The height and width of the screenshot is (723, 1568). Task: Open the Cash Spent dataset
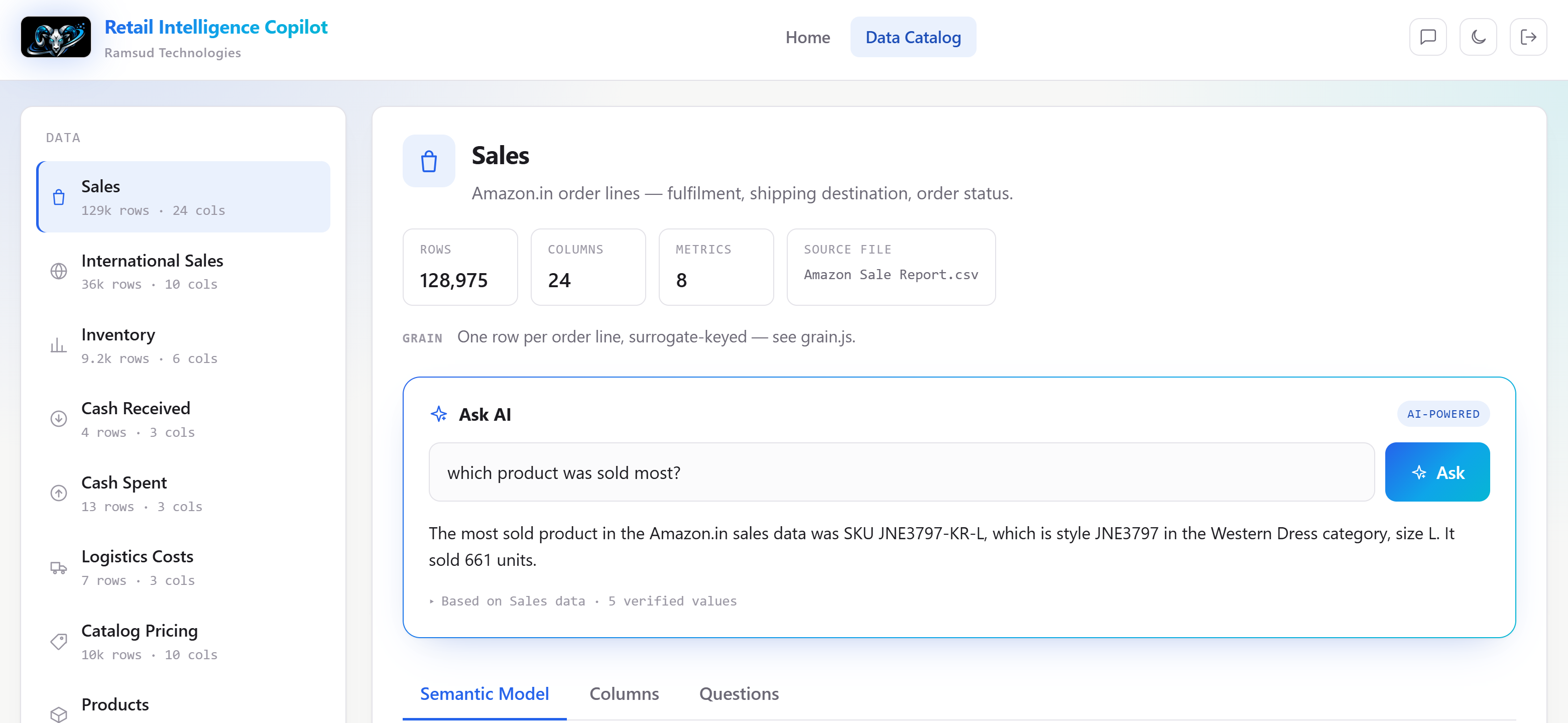pos(183,494)
